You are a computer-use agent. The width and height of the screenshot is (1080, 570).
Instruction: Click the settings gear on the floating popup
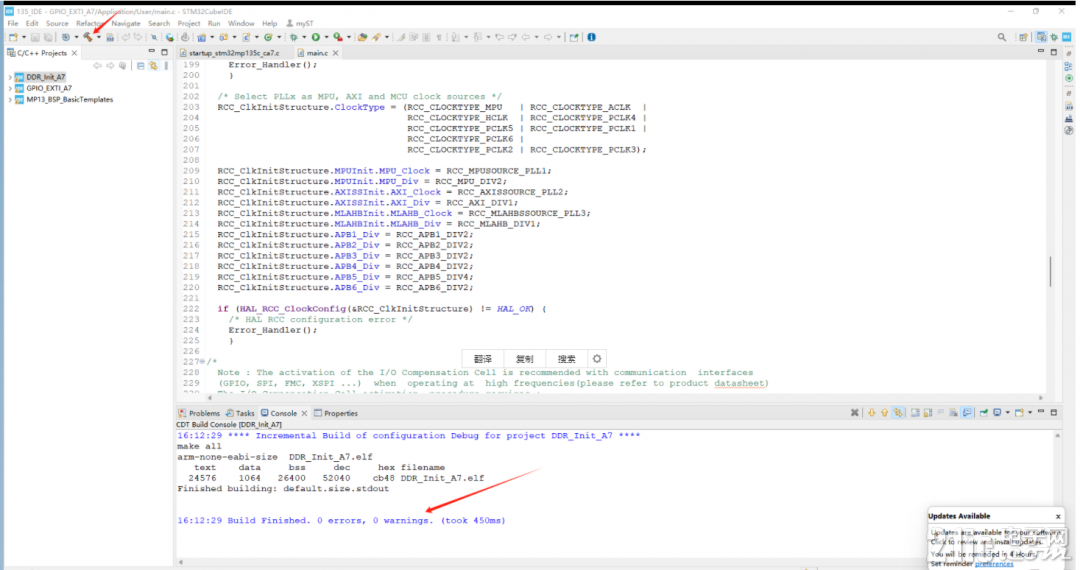[596, 359]
